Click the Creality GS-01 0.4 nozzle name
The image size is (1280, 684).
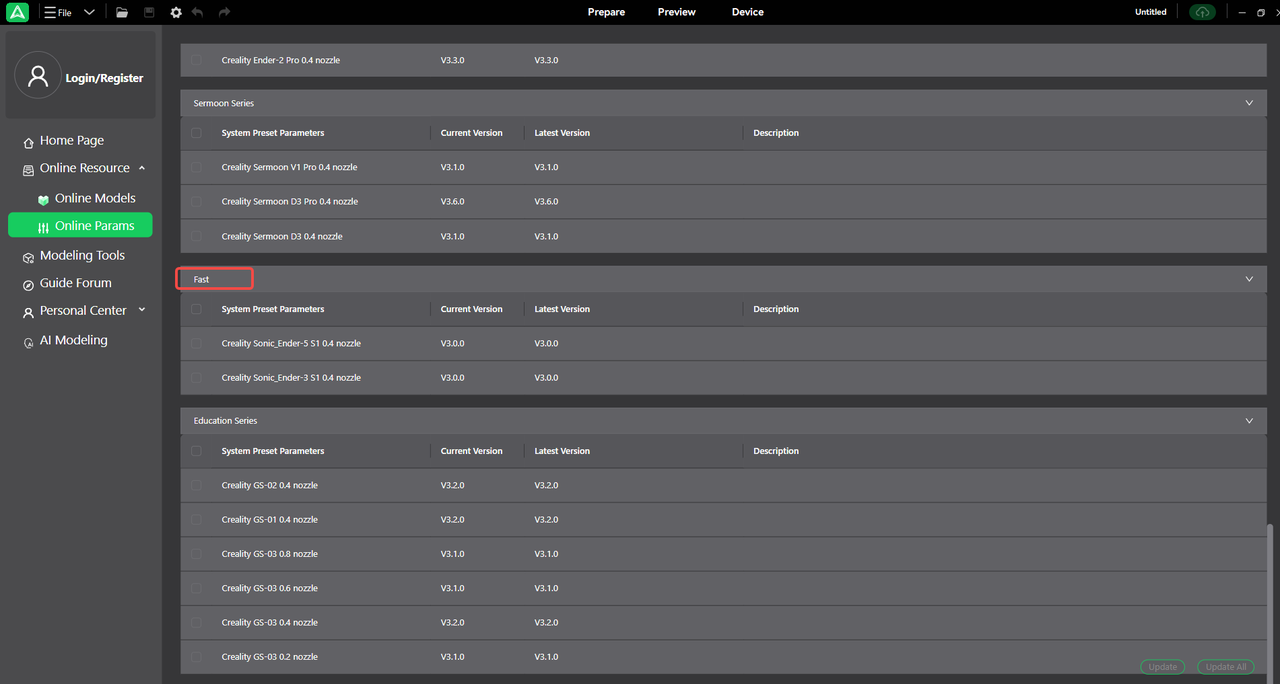[x=269, y=519]
